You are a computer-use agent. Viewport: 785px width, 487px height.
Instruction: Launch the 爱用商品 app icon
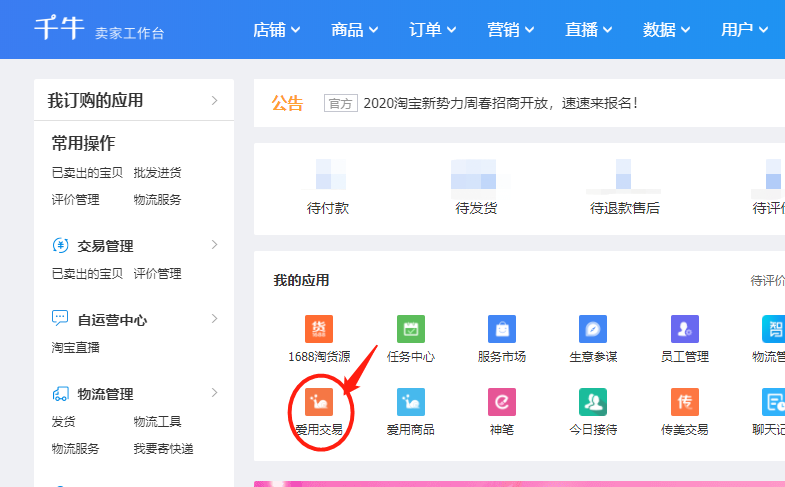tap(411, 402)
